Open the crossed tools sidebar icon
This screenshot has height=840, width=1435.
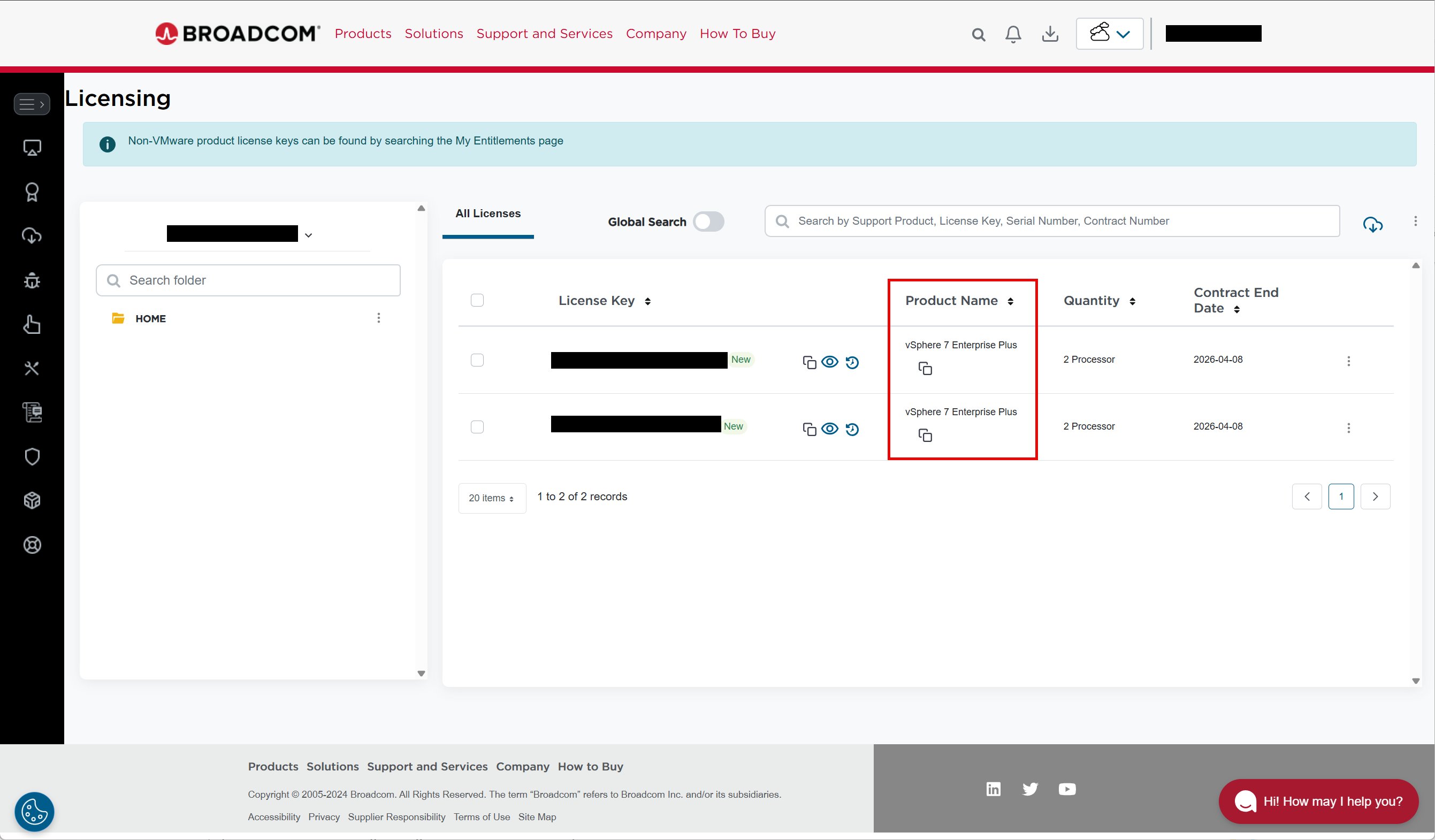tap(32, 369)
